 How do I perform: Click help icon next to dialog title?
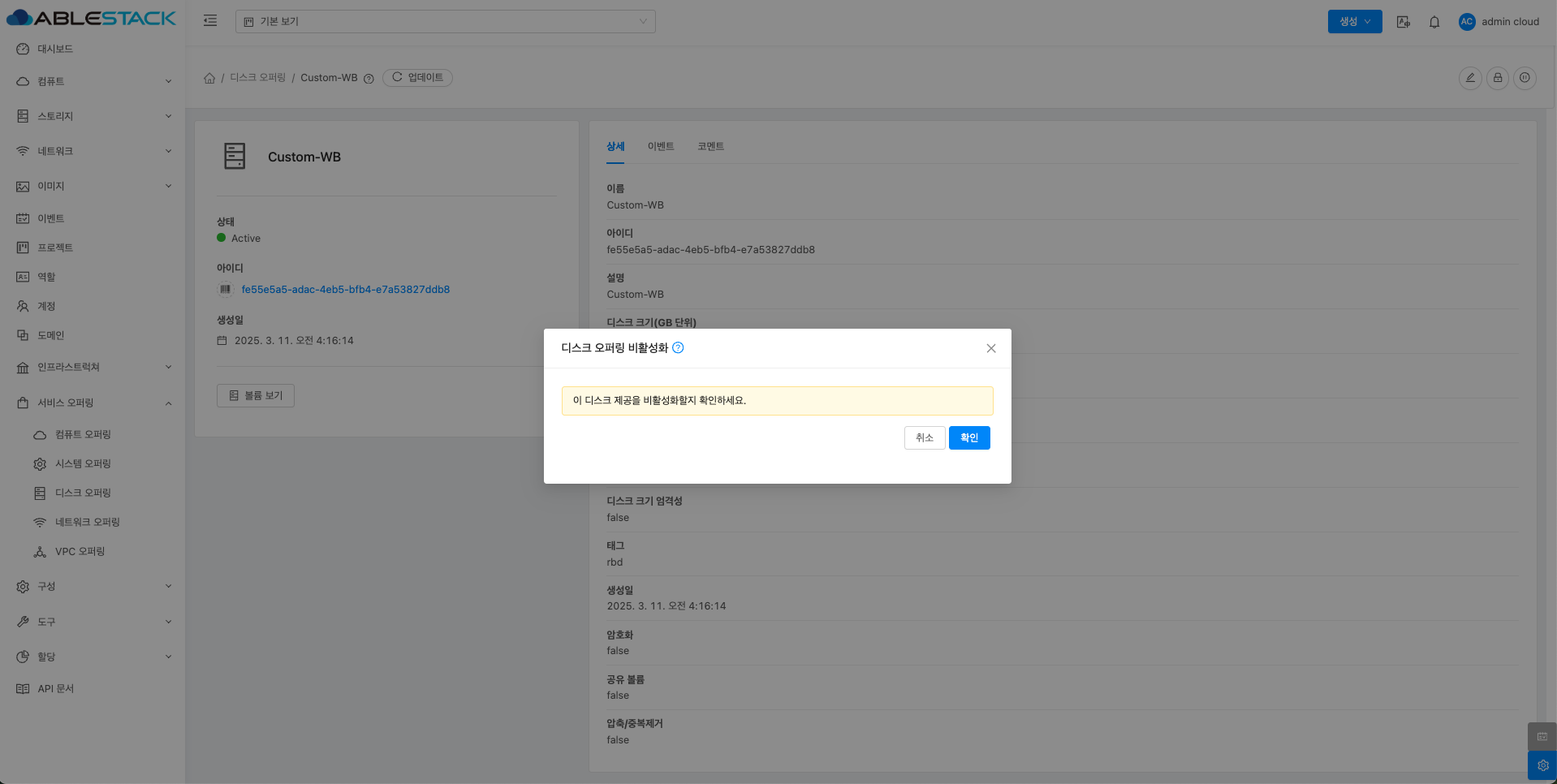[x=678, y=348]
